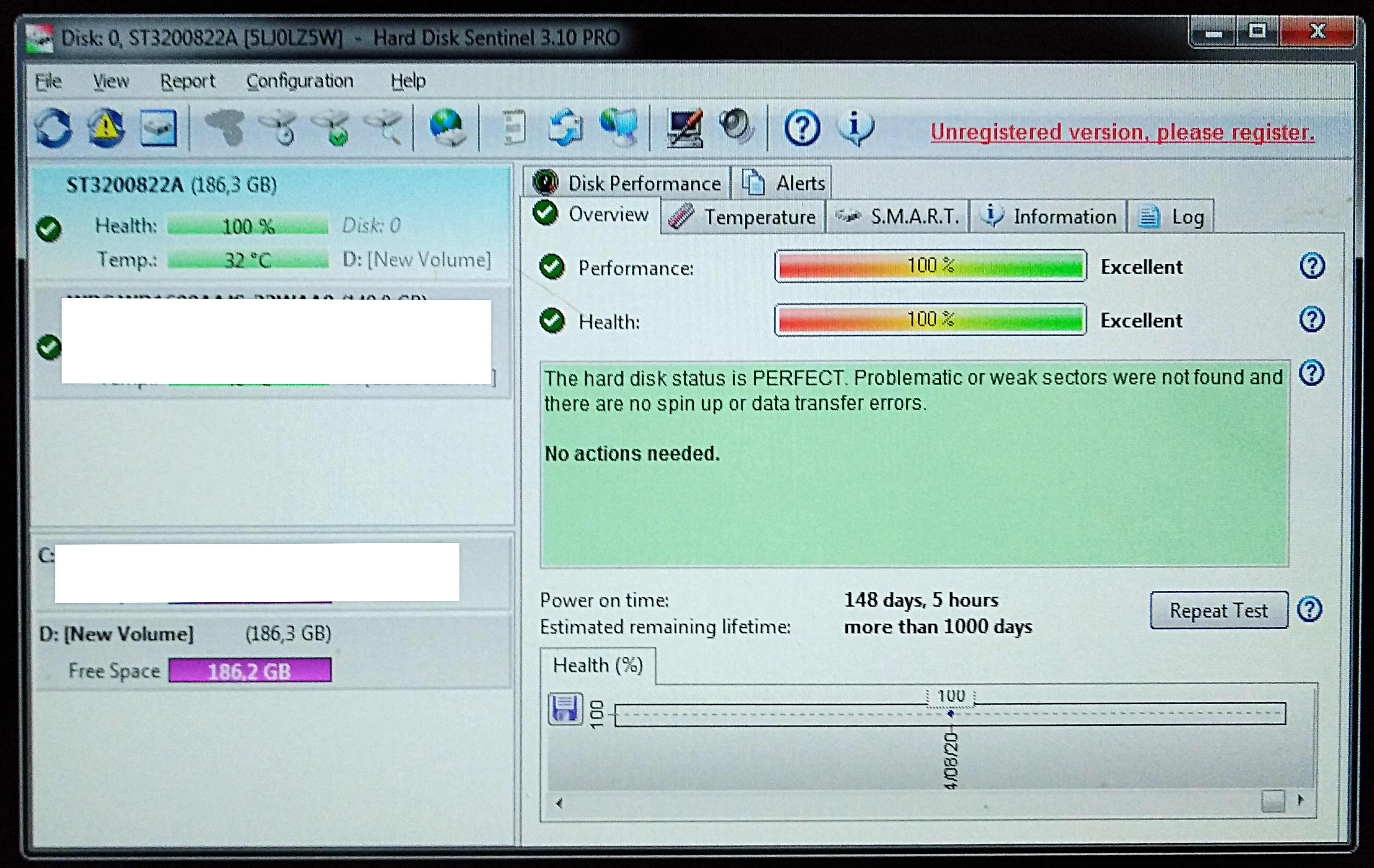Click help icon beside status text box

1311,373
